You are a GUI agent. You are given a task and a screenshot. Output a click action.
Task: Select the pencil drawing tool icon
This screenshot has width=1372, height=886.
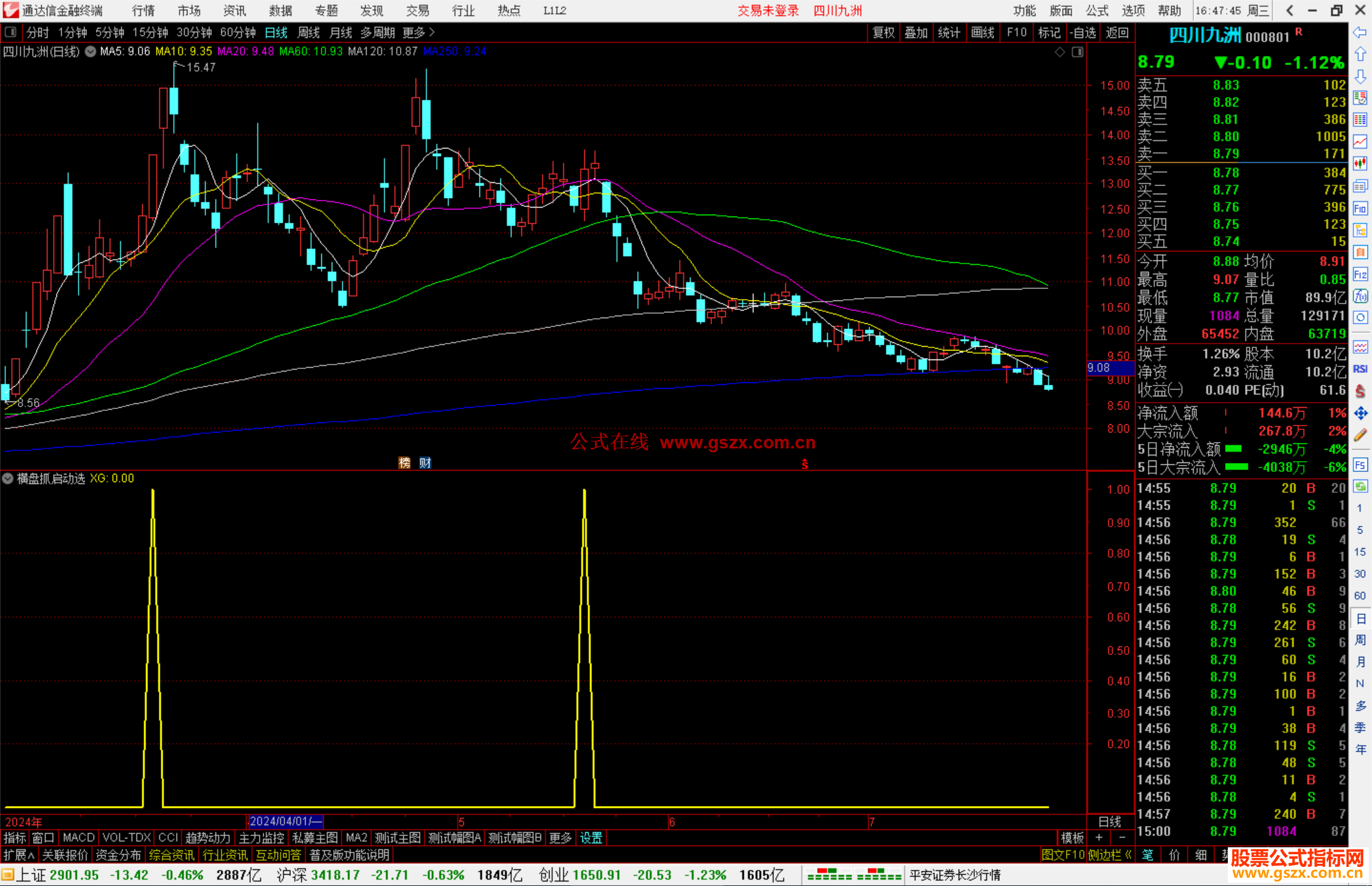click(x=1360, y=436)
